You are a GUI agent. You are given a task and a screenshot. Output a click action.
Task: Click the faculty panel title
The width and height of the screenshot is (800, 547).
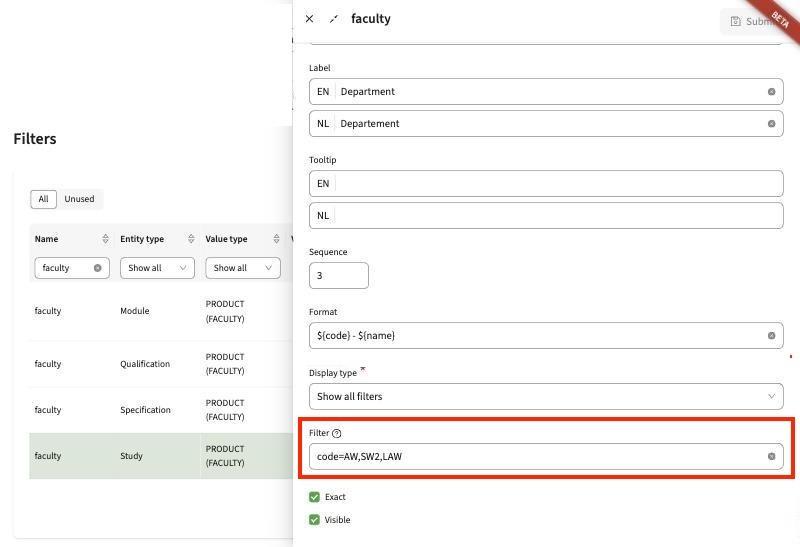(x=371, y=19)
